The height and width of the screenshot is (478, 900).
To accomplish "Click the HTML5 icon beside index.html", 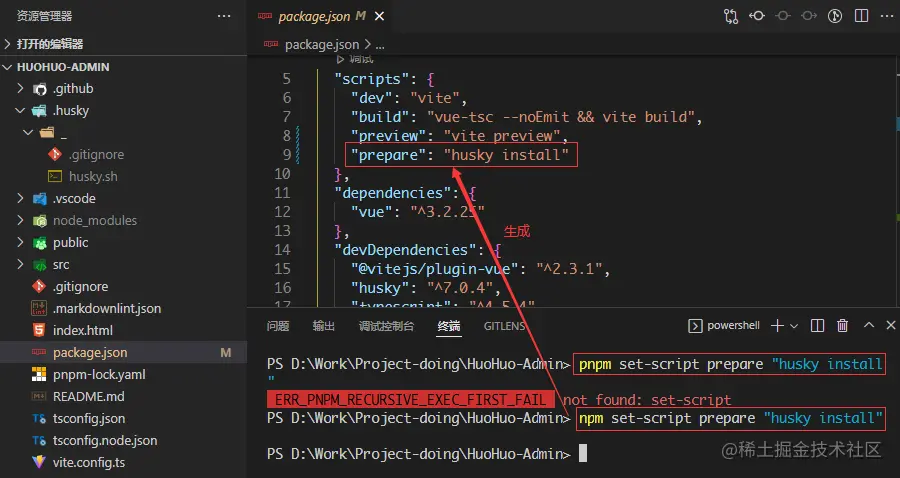I will click(x=39, y=330).
